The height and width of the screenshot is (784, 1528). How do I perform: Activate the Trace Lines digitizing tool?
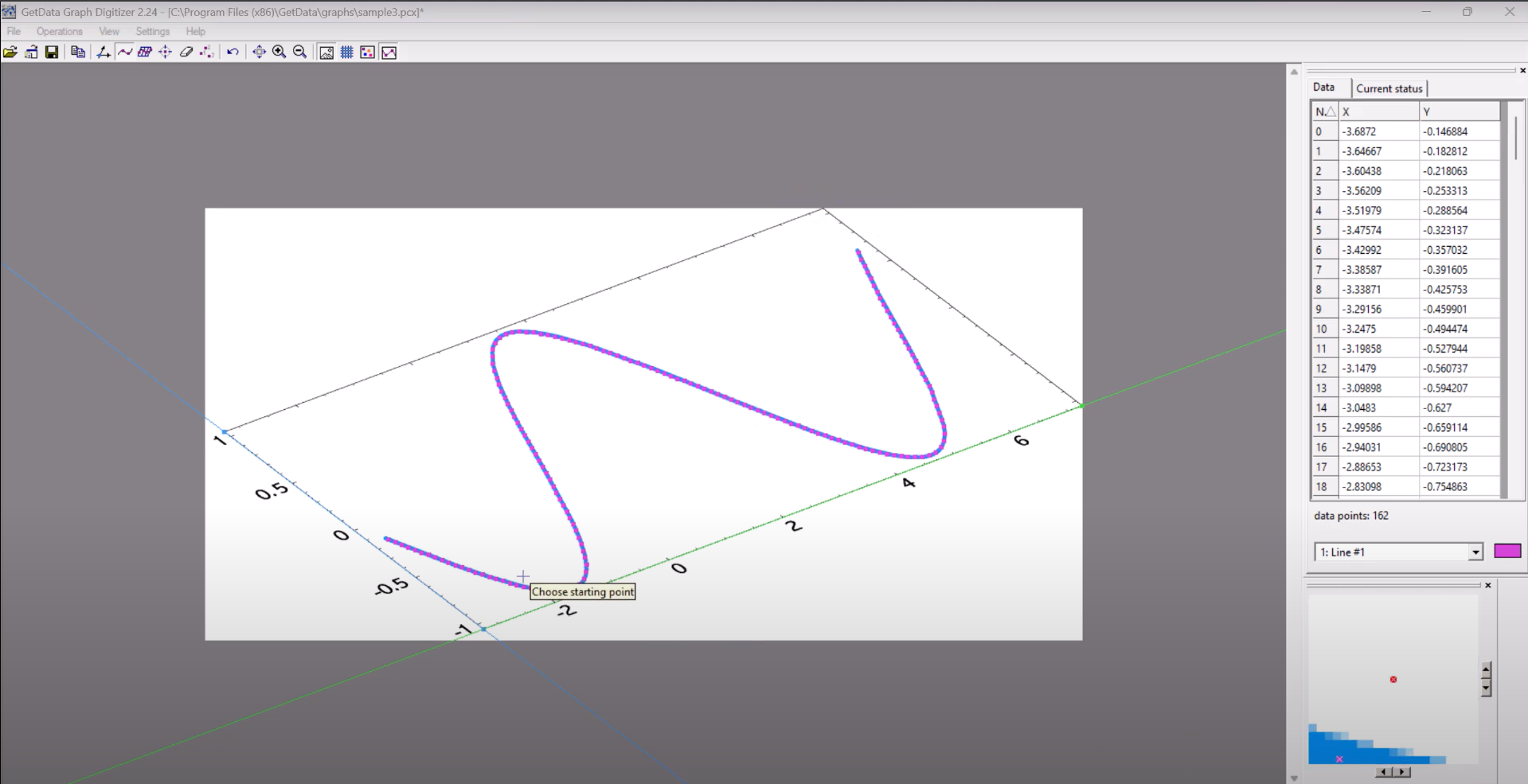pyautogui.click(x=126, y=52)
